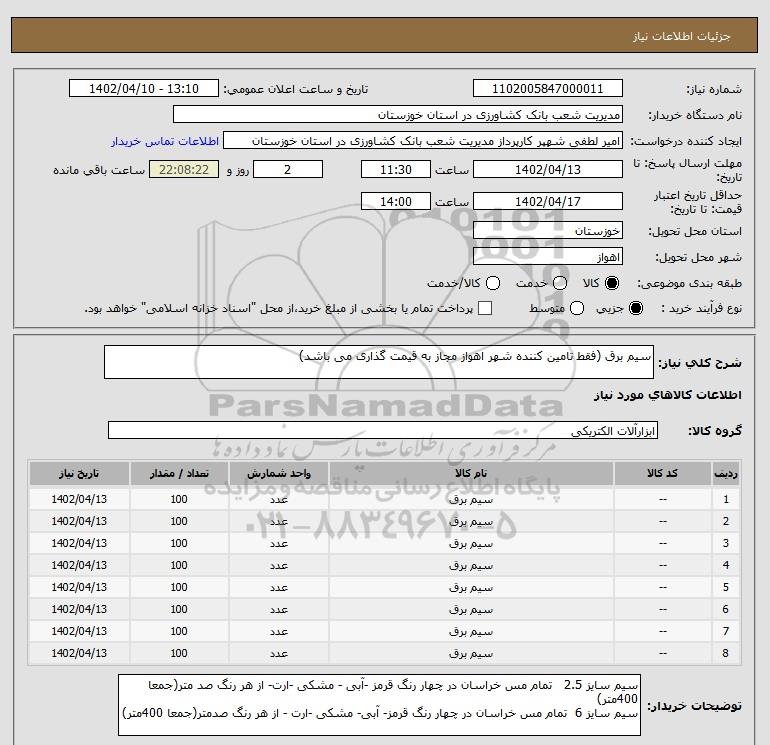Toggle the اسناد خزانه اسلامی payment checkbox
Image resolution: width=770 pixels, height=745 pixels.
(x=485, y=308)
